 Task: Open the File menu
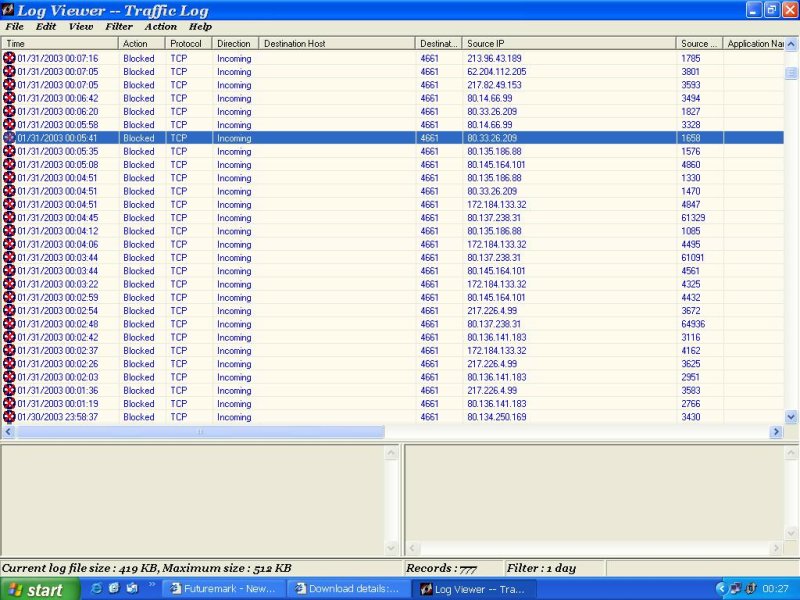14,27
